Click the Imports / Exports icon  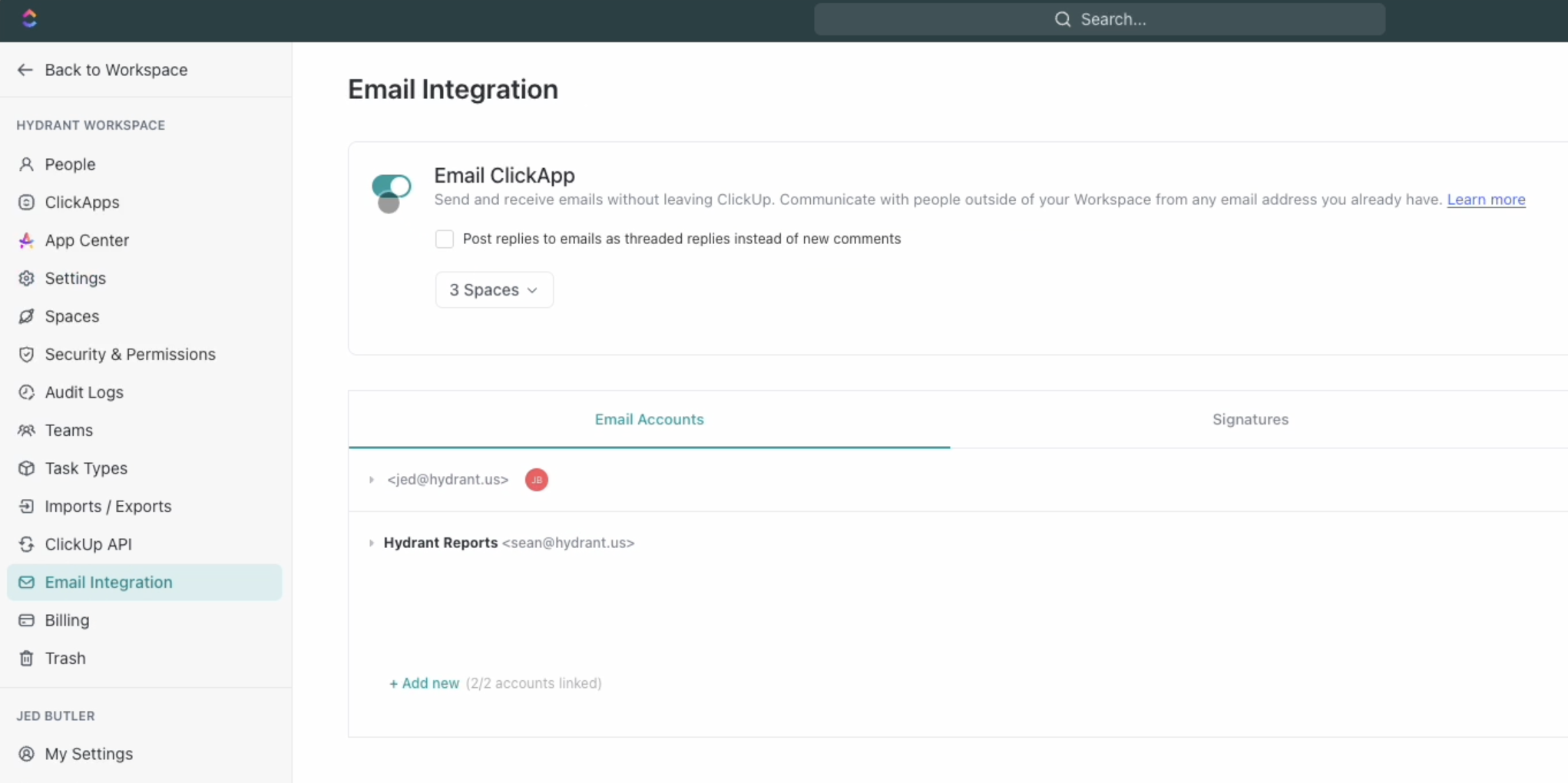[26, 507]
